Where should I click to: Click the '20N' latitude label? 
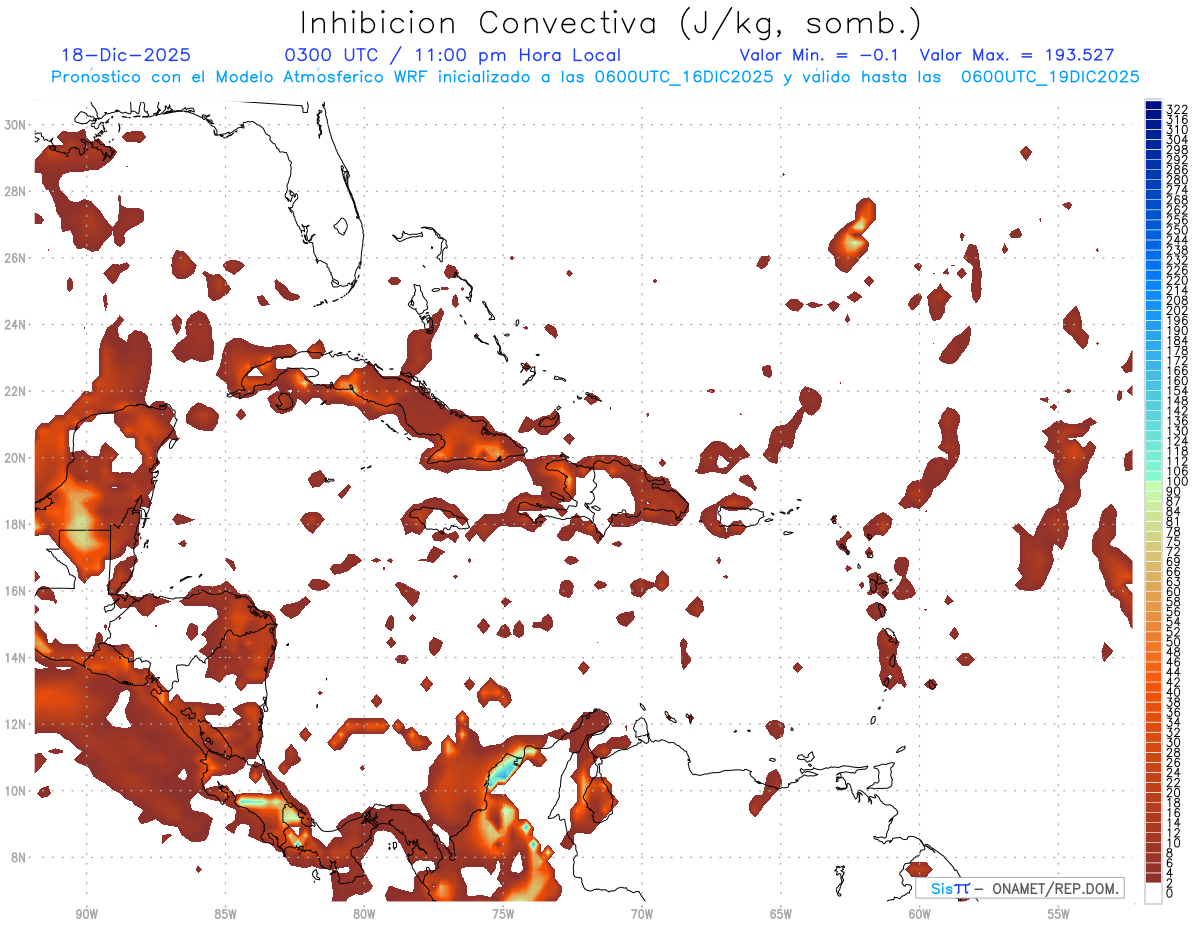pyautogui.click(x=17, y=458)
